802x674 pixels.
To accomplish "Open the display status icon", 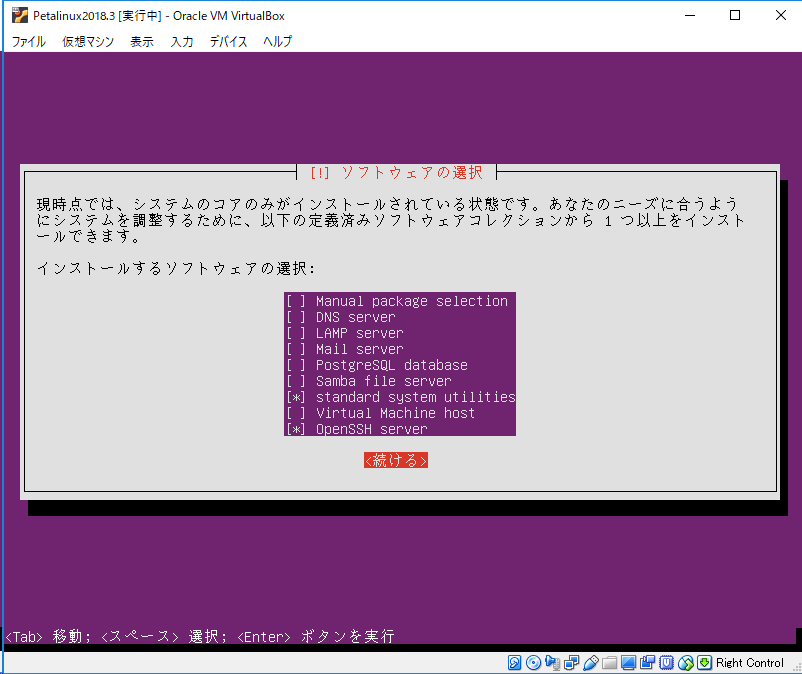I will [628, 662].
